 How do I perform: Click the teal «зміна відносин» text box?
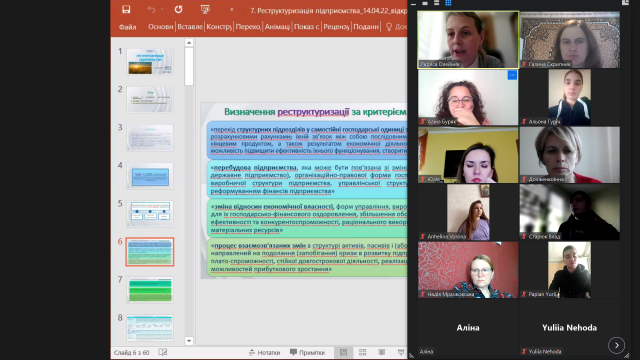click(307, 218)
